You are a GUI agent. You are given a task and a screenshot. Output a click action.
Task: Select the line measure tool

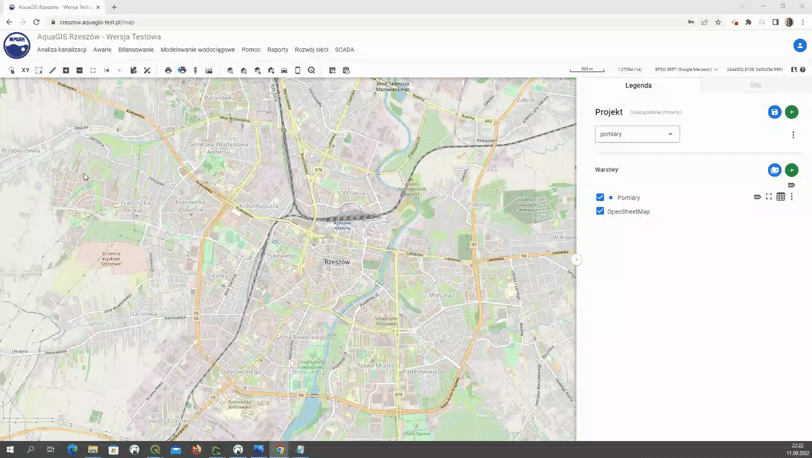pos(52,70)
